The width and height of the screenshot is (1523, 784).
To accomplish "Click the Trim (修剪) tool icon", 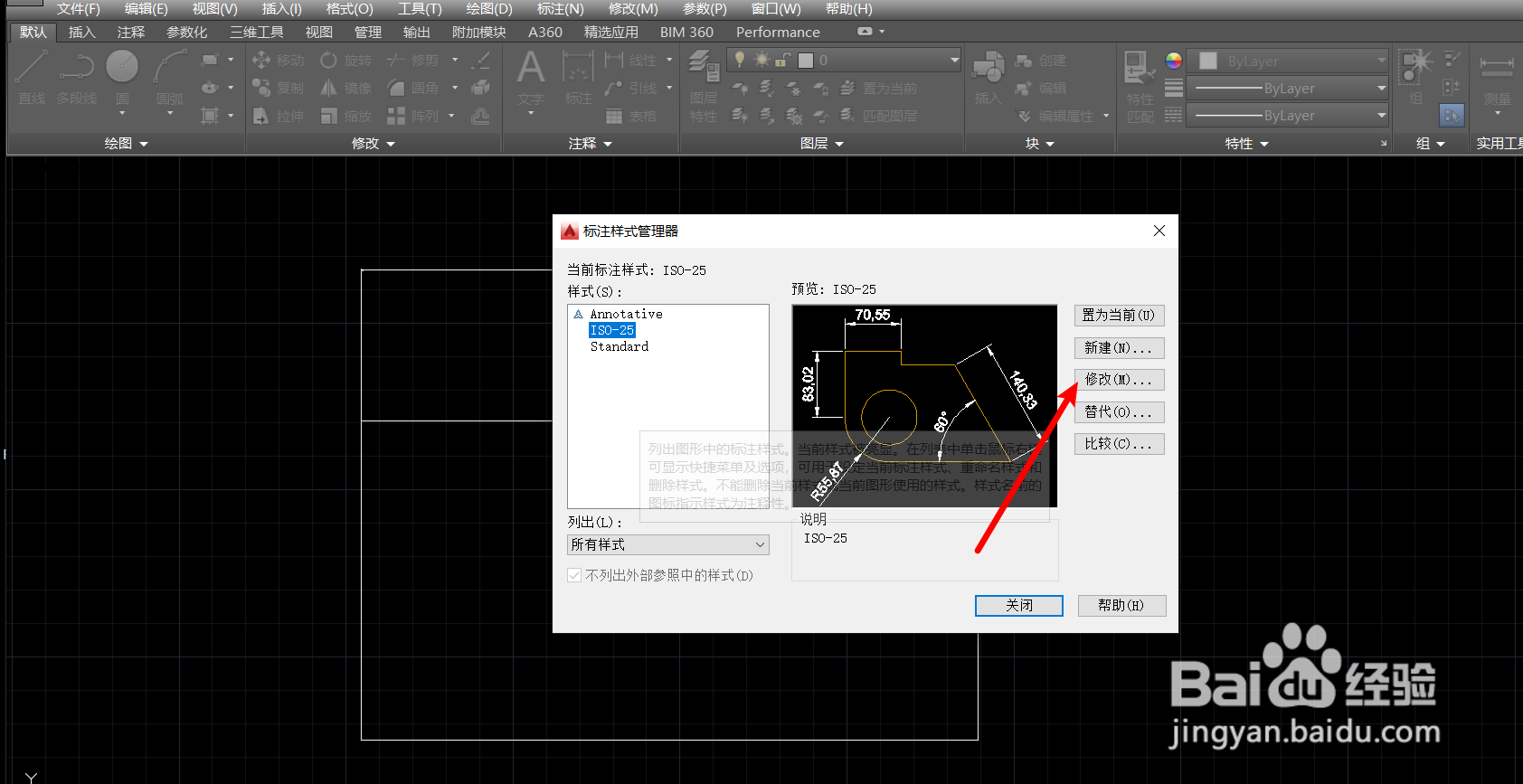I will click(396, 60).
